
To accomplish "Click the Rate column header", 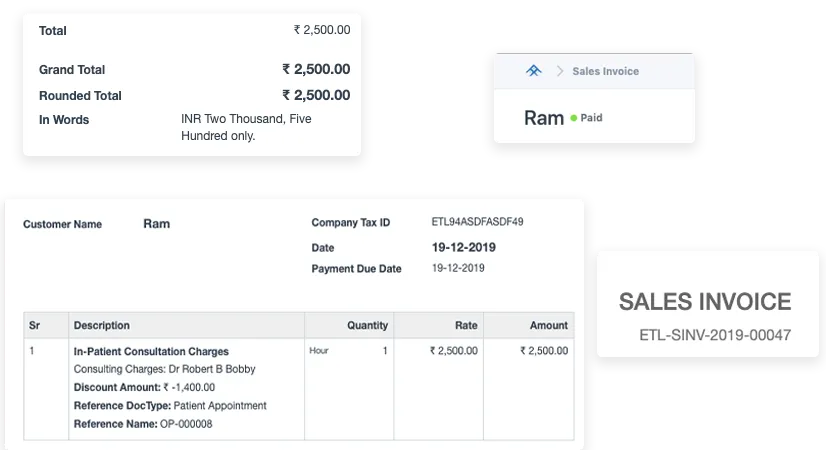I will tap(466, 325).
